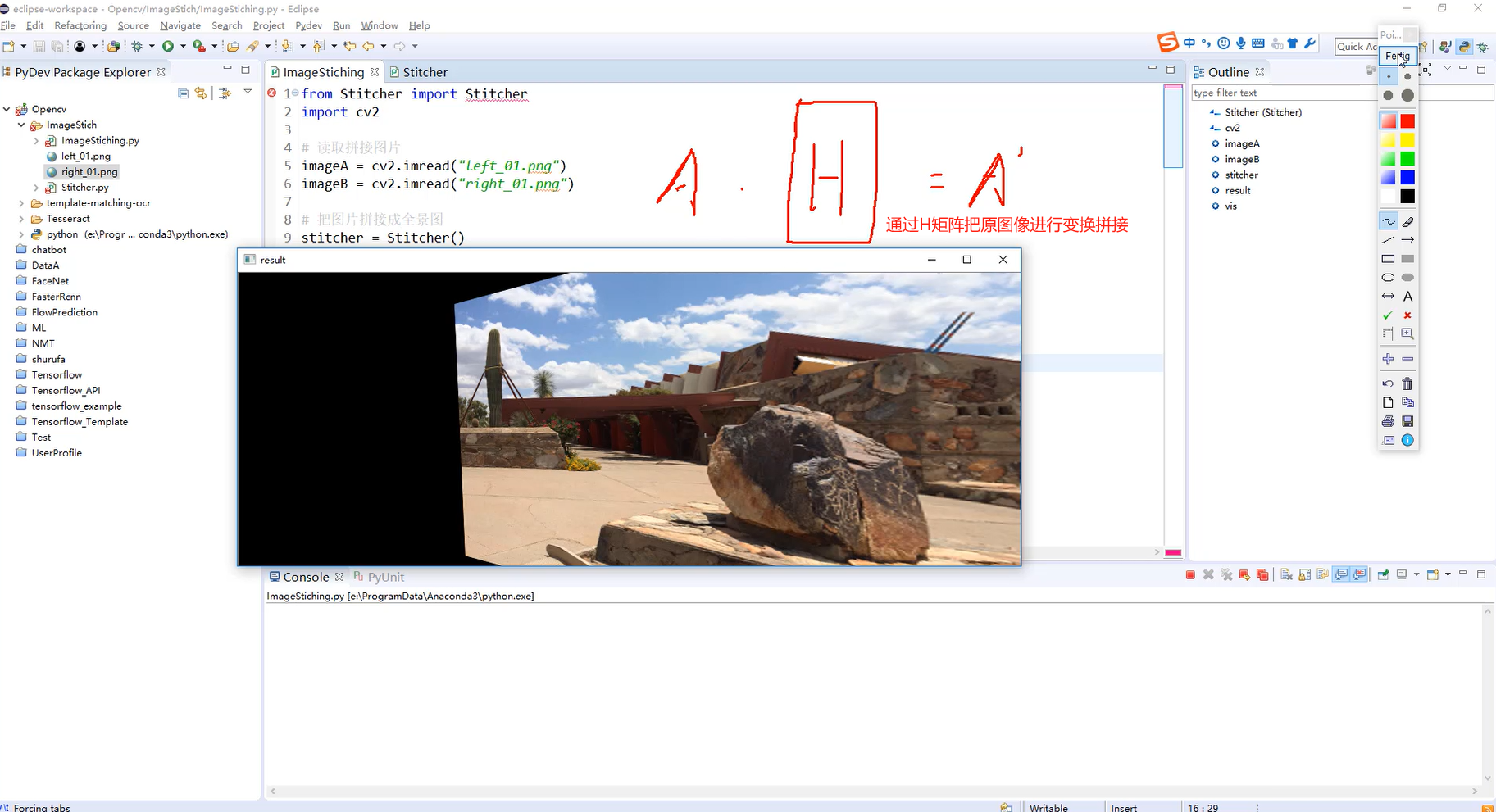Open the Window menu
Screen dimensions: 1496x812
click(x=380, y=25)
